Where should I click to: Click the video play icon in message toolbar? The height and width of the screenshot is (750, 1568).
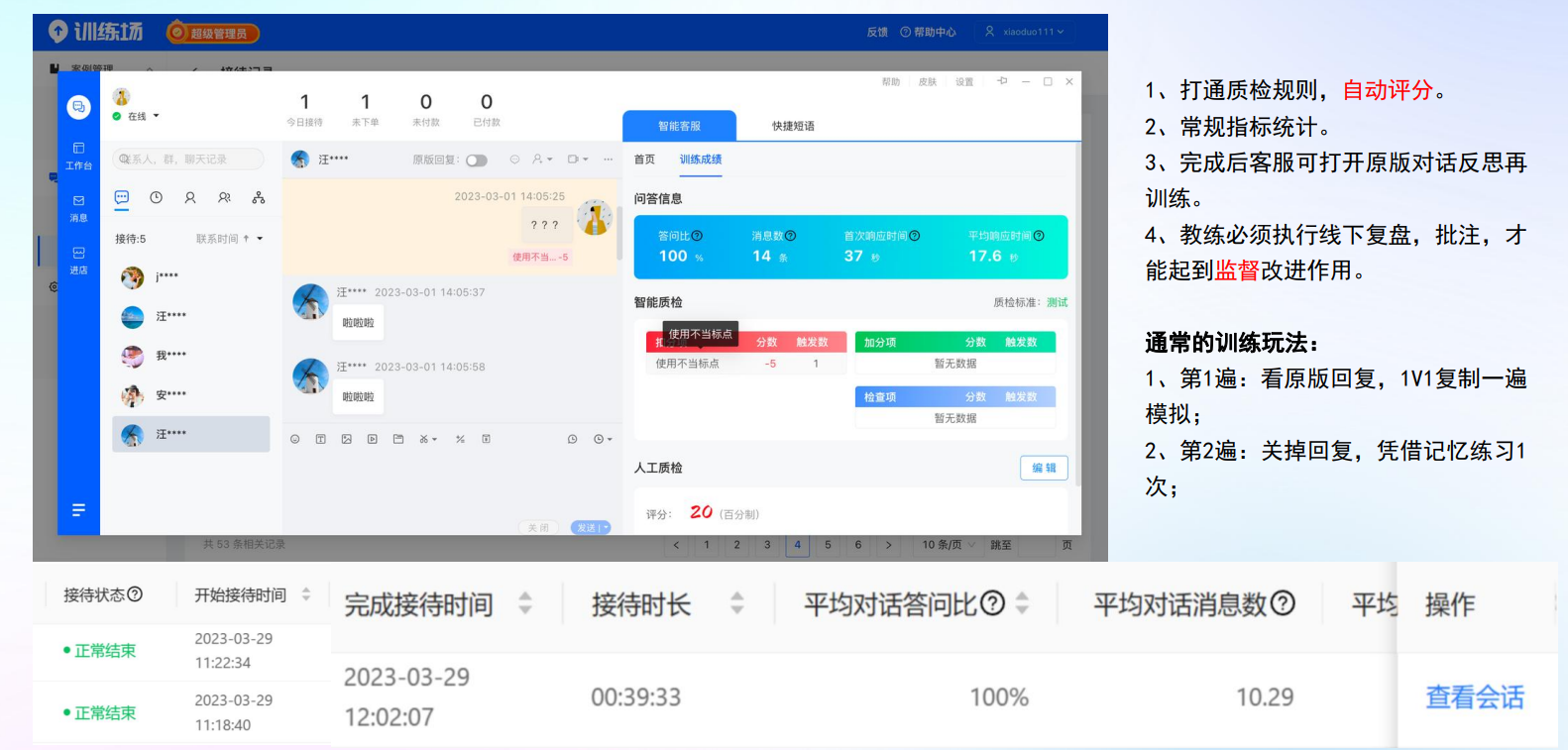(x=372, y=439)
